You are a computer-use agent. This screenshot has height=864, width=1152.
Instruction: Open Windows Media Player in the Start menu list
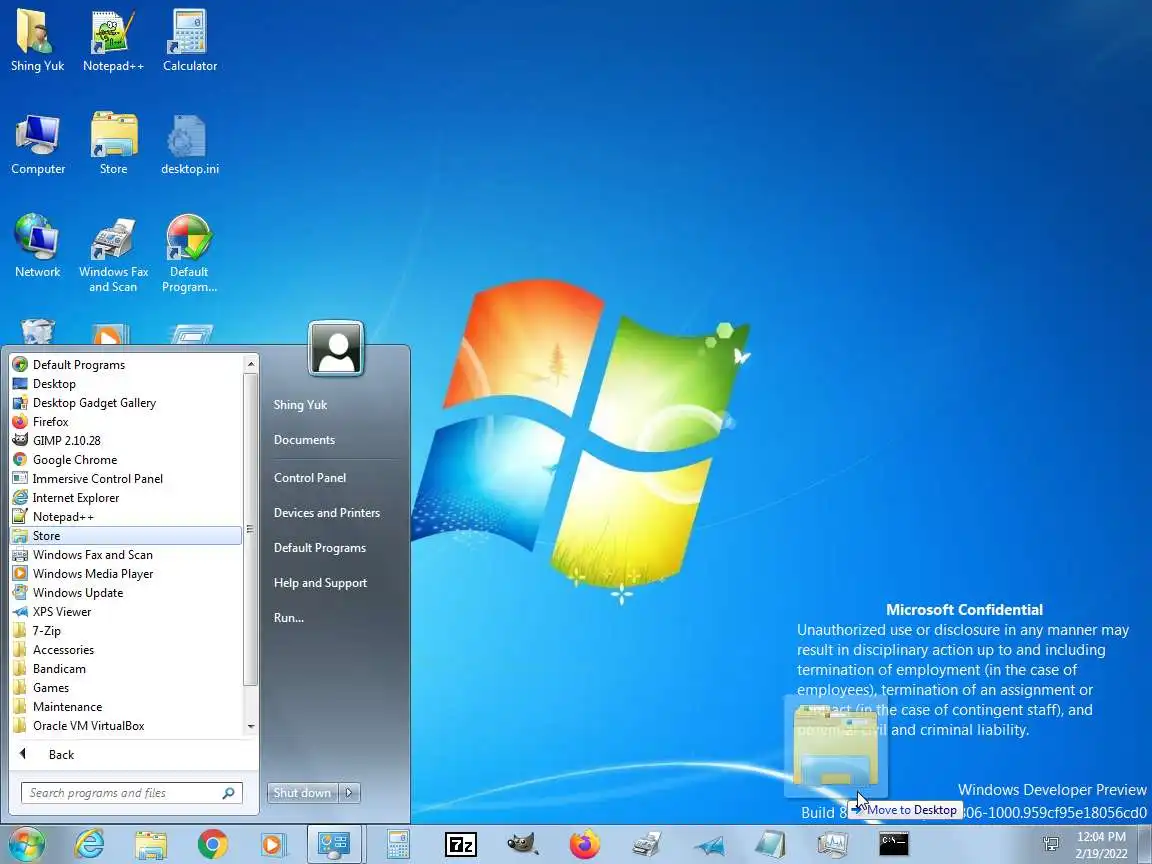tap(126, 574)
